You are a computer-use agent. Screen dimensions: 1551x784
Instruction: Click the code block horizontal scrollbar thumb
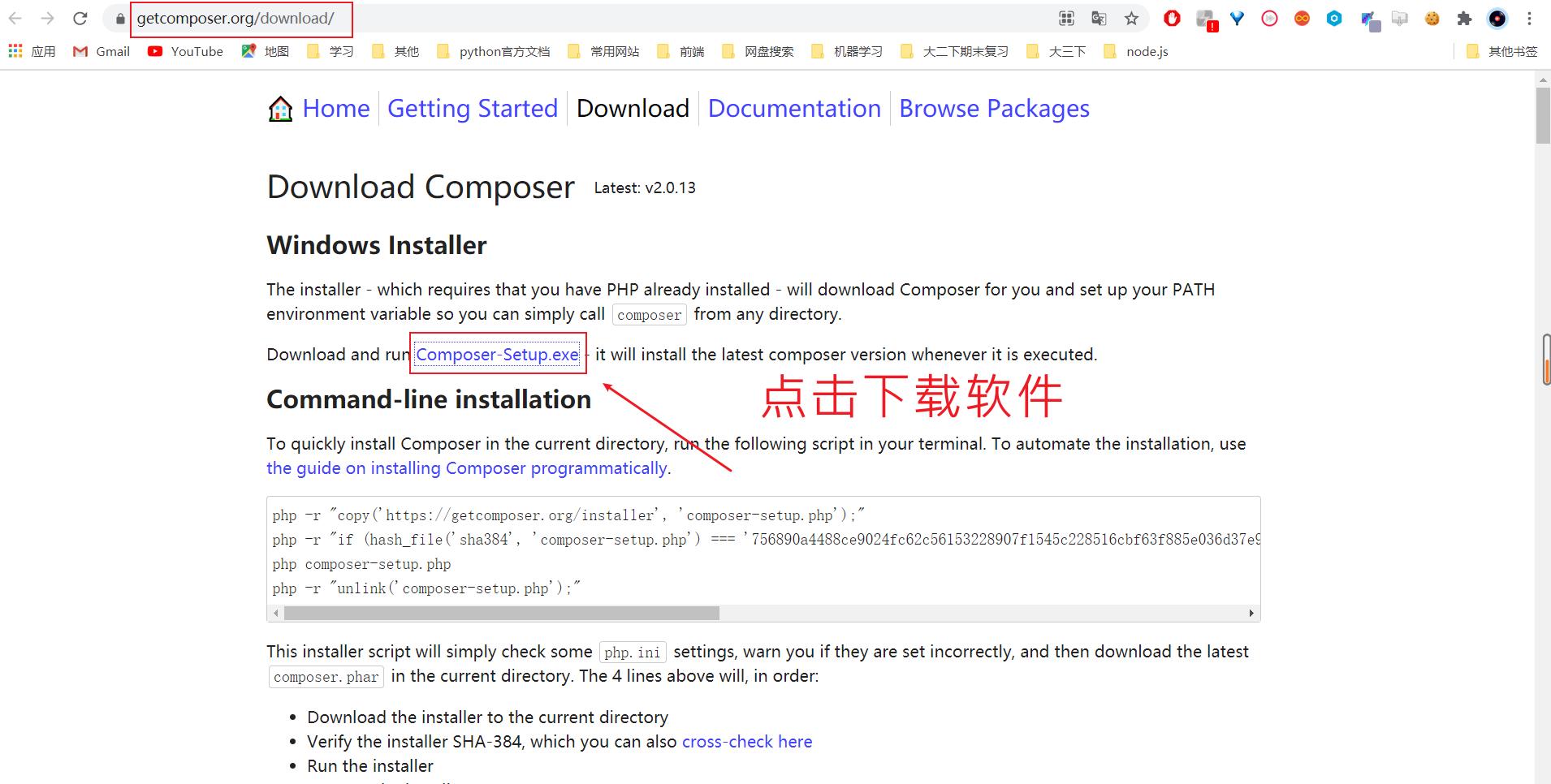point(501,613)
